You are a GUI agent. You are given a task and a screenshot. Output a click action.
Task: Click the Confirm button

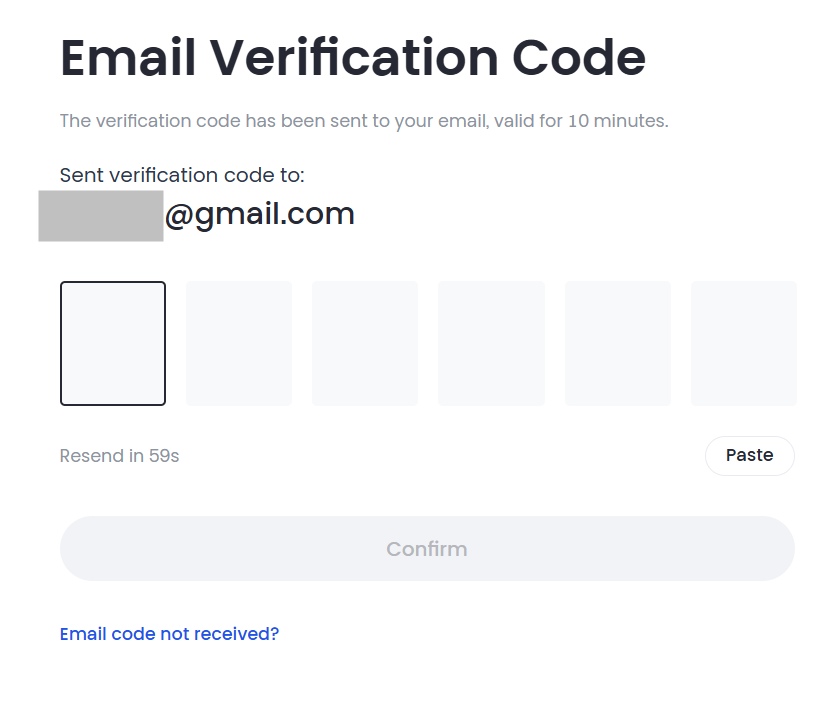point(427,548)
